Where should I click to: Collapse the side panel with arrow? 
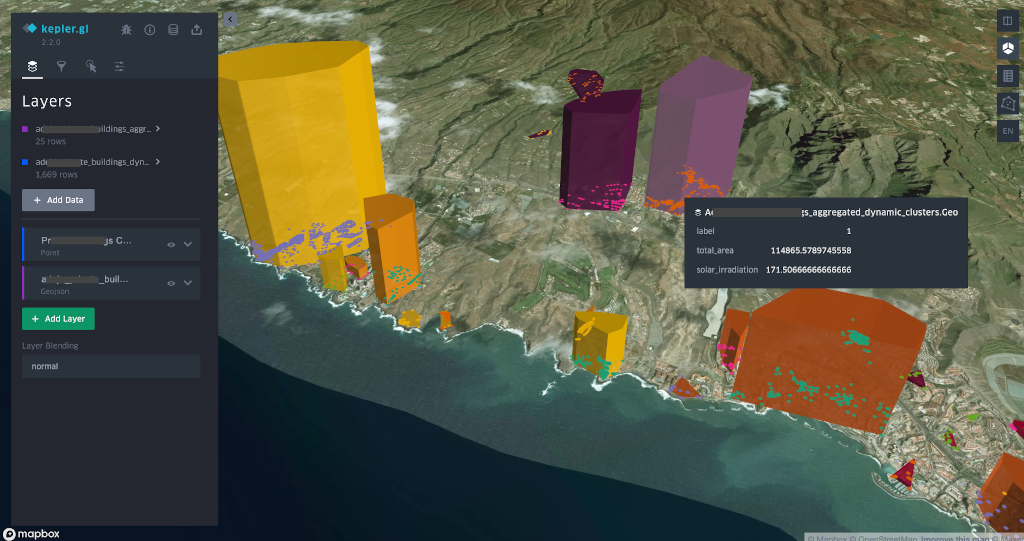tap(230, 20)
